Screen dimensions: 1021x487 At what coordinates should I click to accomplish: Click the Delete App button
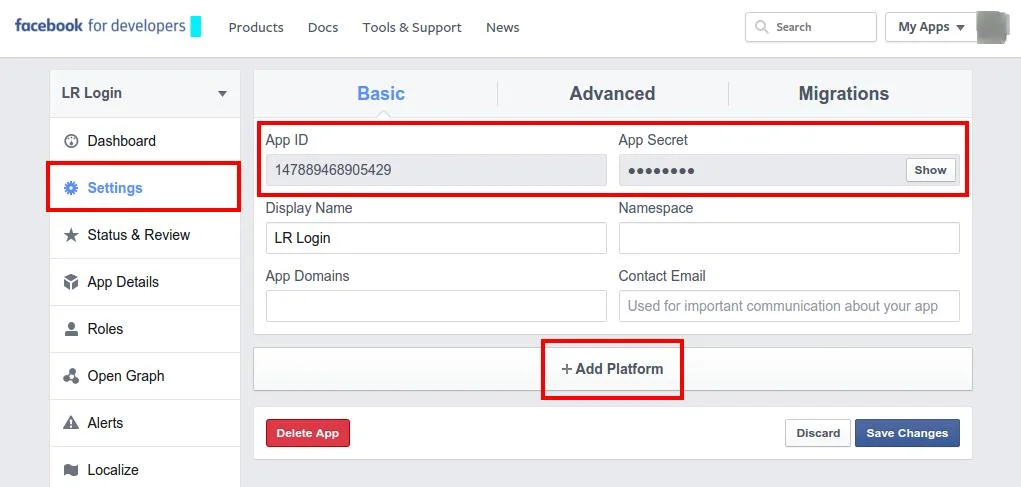(307, 433)
